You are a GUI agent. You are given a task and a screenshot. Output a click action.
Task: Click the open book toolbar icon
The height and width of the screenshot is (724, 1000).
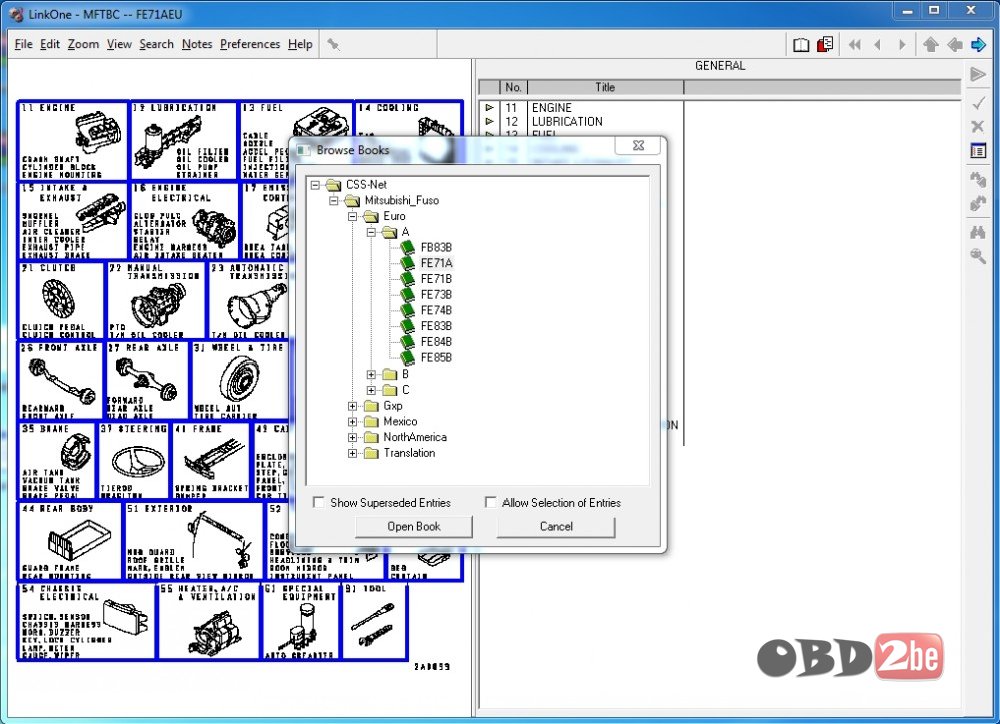[801, 45]
